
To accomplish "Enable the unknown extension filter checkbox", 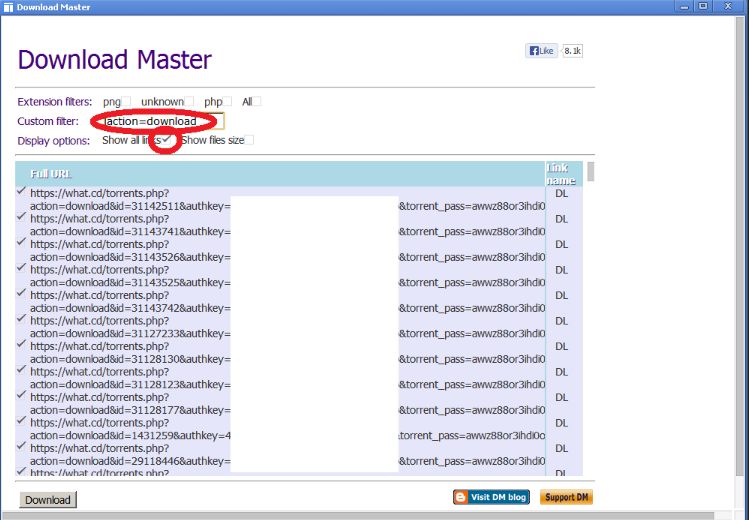I will click(x=189, y=101).
